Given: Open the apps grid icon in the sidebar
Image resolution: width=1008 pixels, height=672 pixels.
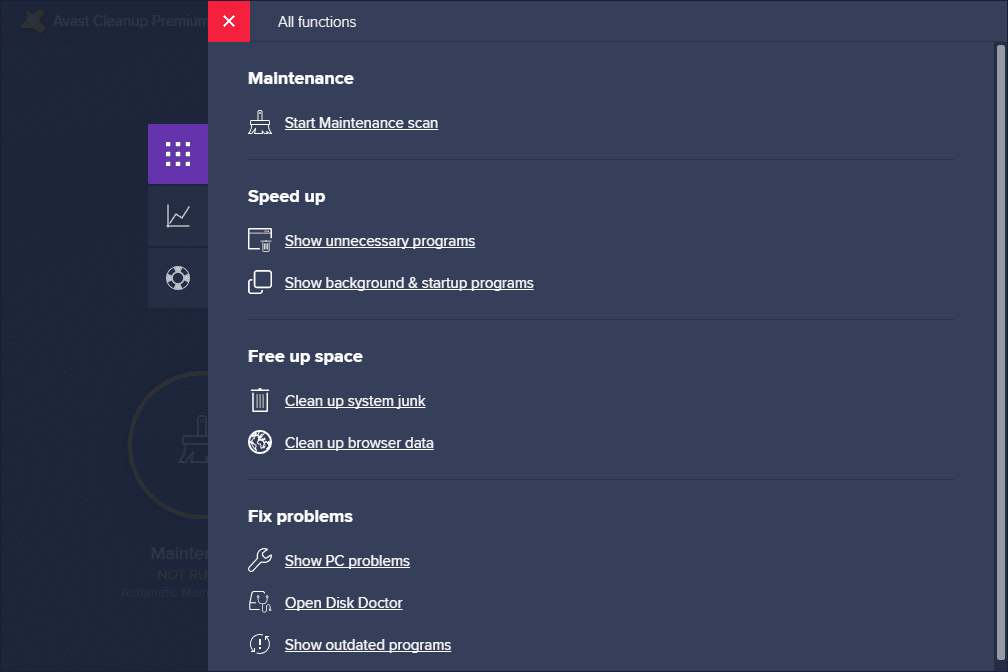Looking at the screenshot, I should coord(178,154).
